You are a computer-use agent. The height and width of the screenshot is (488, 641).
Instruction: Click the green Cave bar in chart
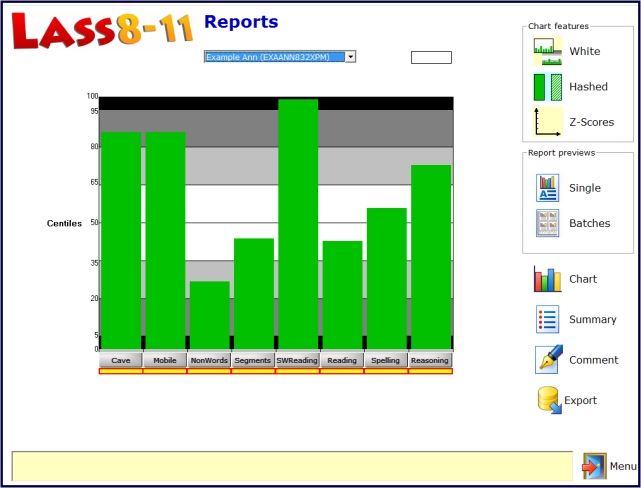coord(121,240)
